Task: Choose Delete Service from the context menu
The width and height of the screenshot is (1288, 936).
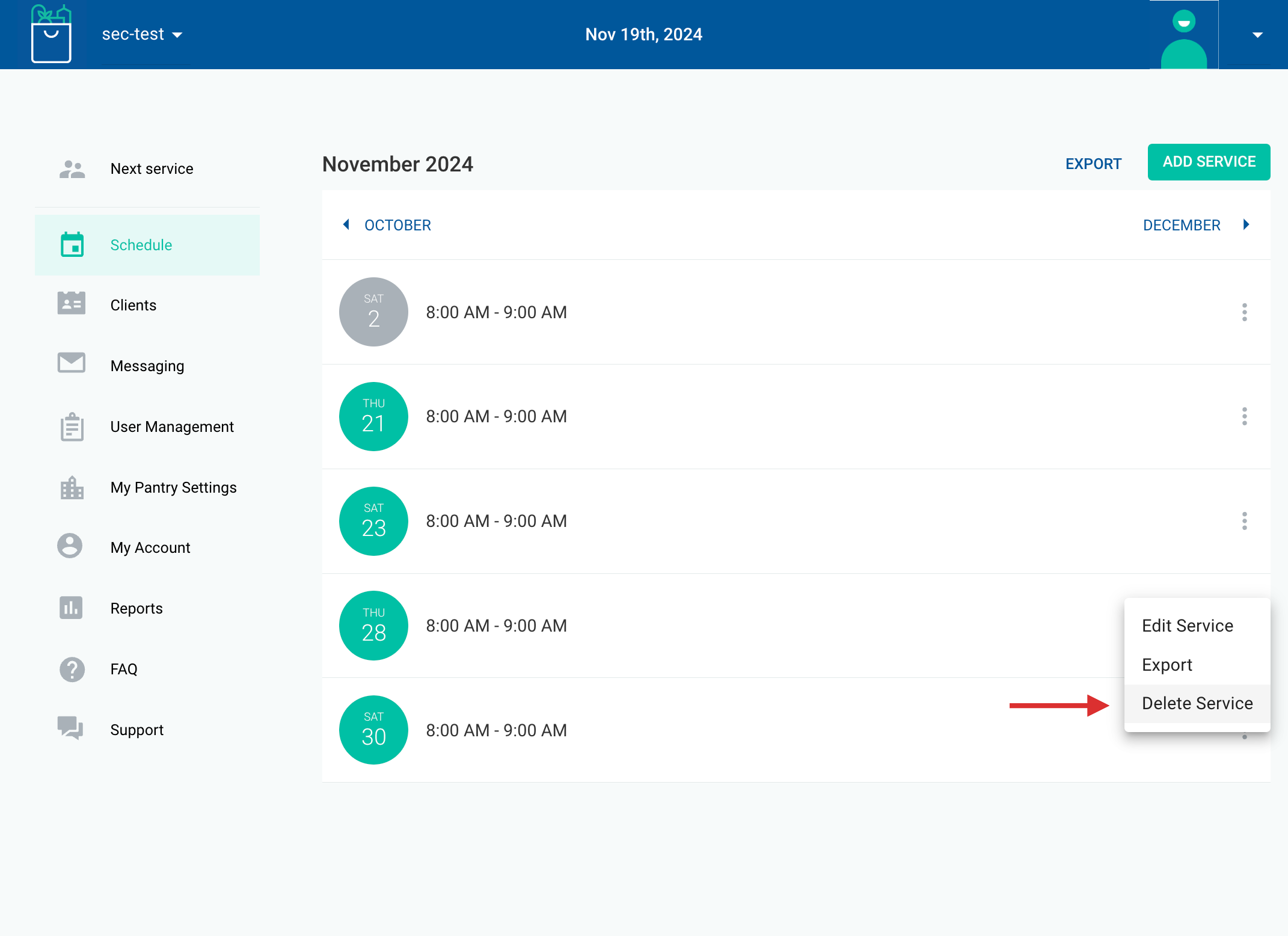Action: click(x=1197, y=703)
